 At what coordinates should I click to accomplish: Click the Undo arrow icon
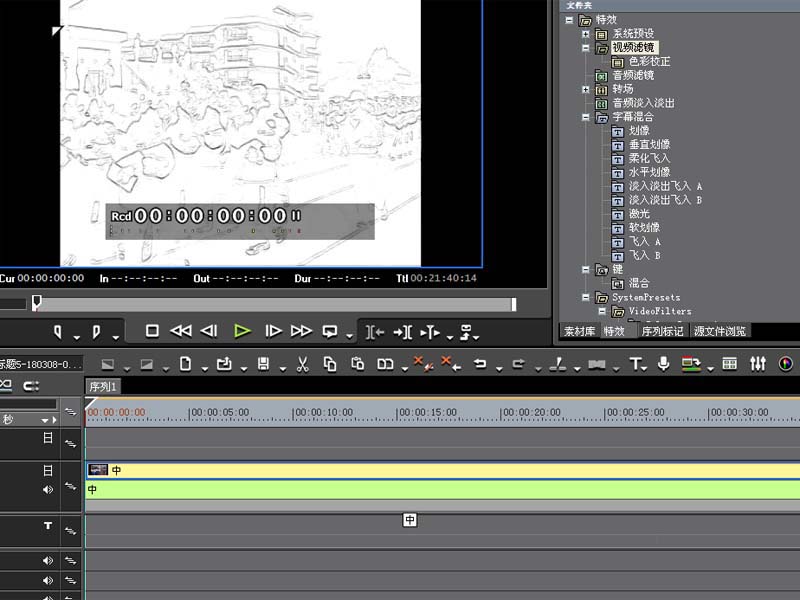[480, 364]
